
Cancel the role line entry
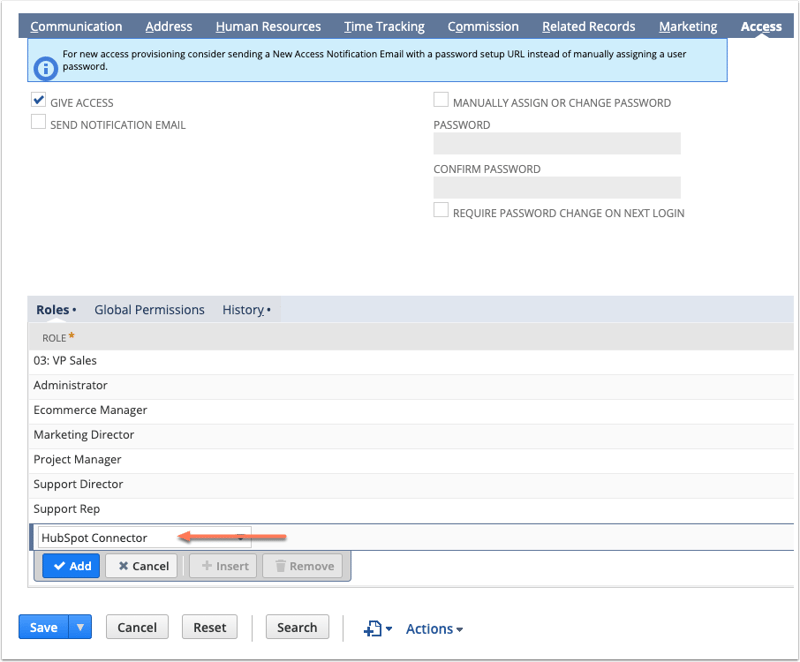[x=141, y=566]
